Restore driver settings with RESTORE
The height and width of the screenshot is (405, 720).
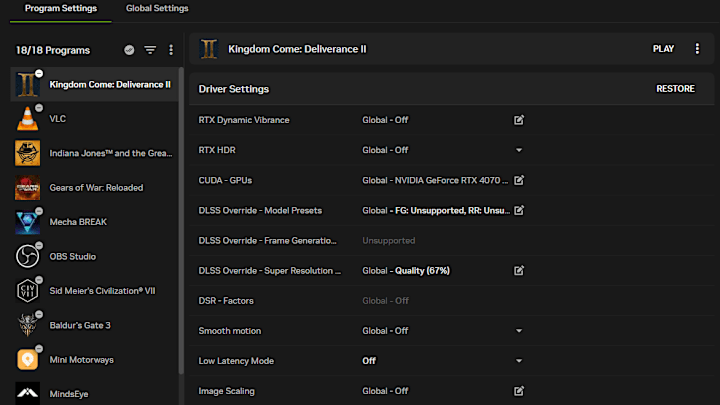pos(675,89)
